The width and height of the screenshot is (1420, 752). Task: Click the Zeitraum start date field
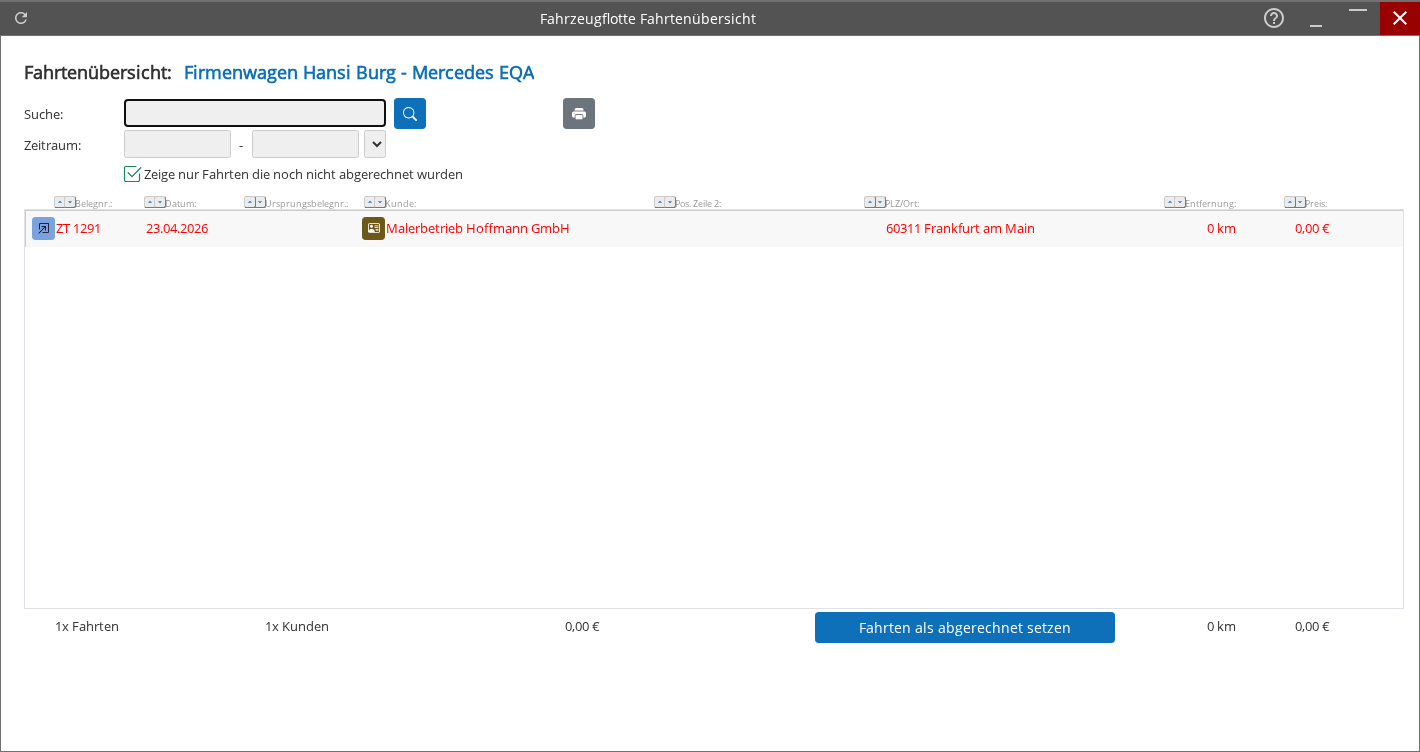177,144
